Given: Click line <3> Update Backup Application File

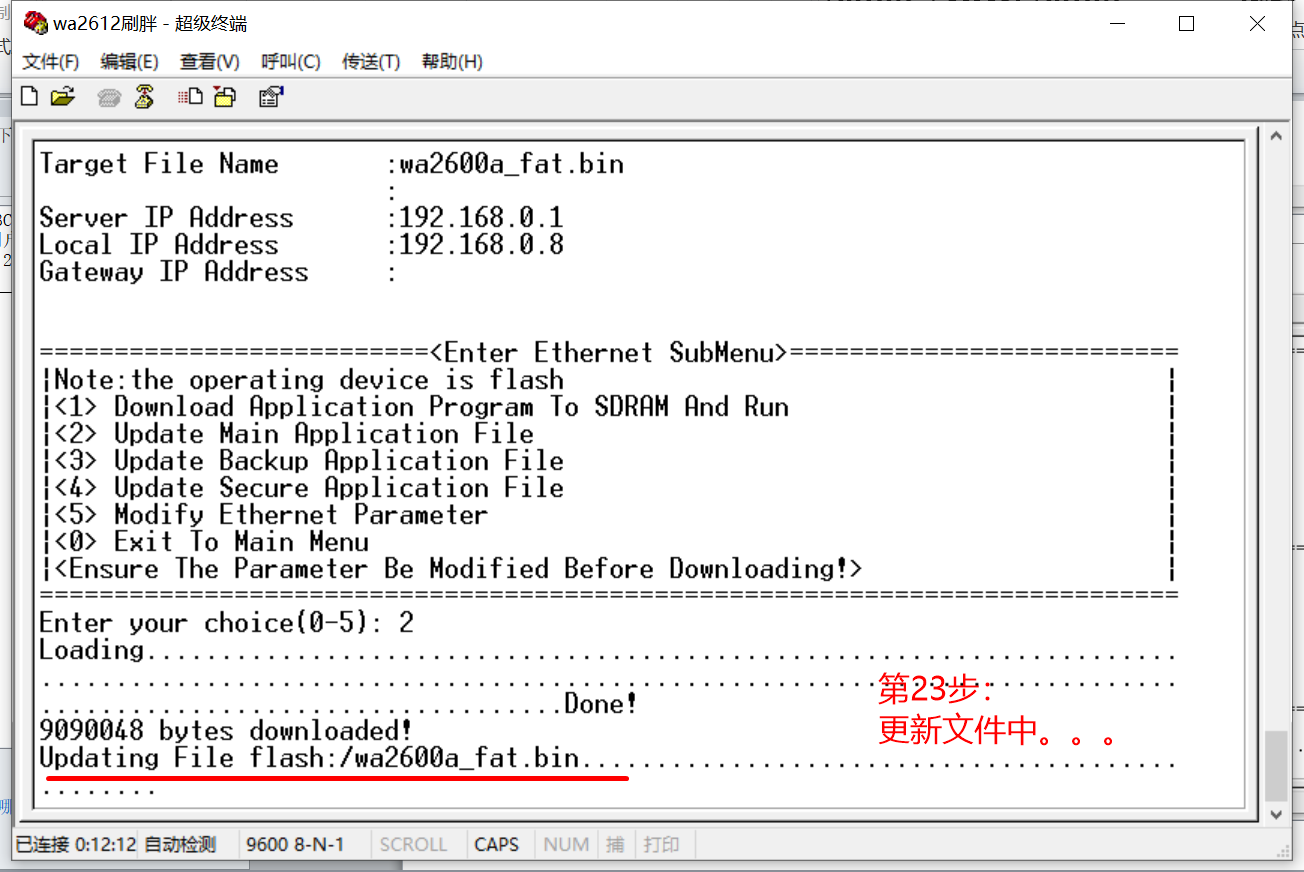Looking at the screenshot, I should coord(309,461).
